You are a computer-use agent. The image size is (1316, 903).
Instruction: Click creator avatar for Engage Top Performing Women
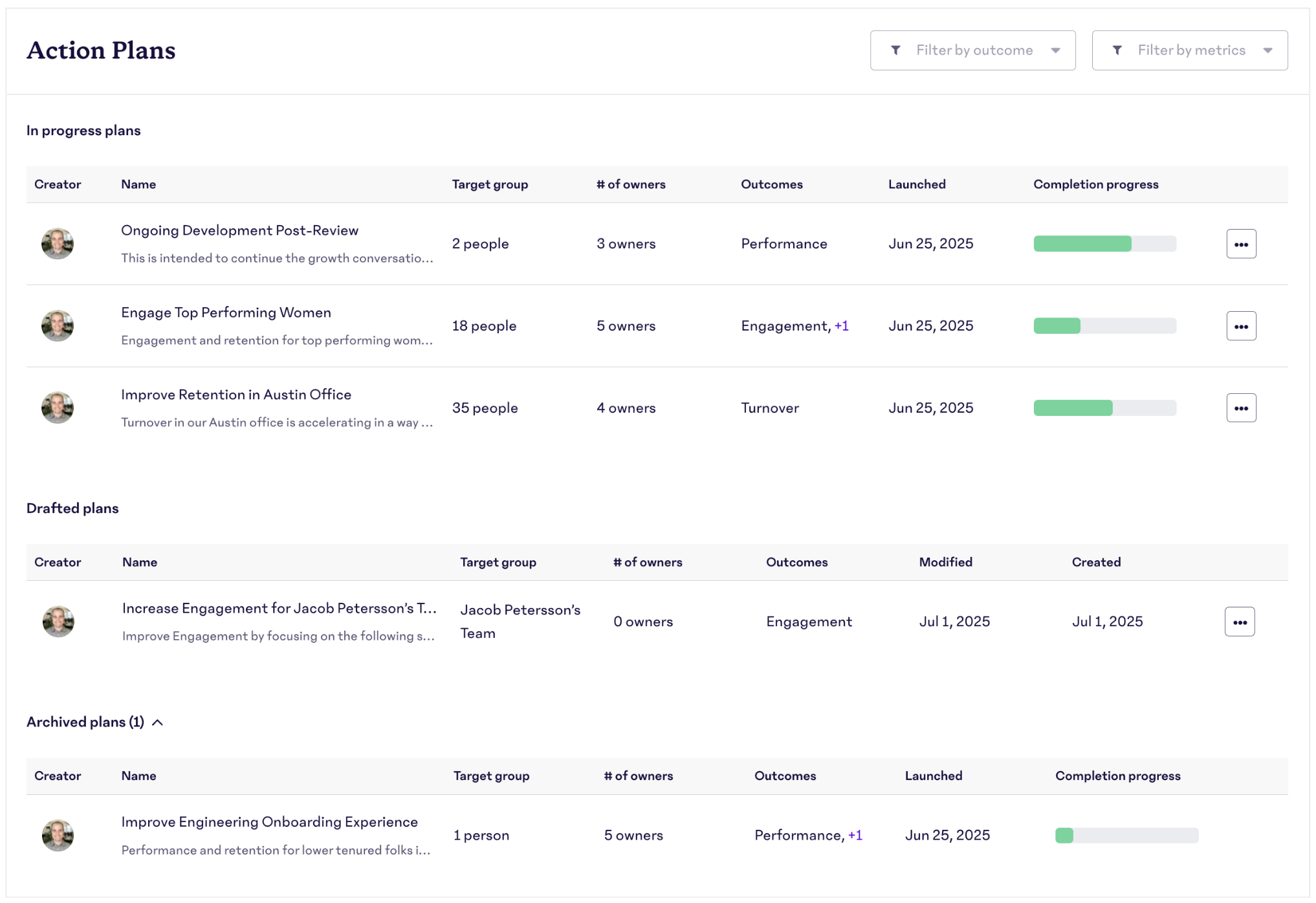pos(58,326)
